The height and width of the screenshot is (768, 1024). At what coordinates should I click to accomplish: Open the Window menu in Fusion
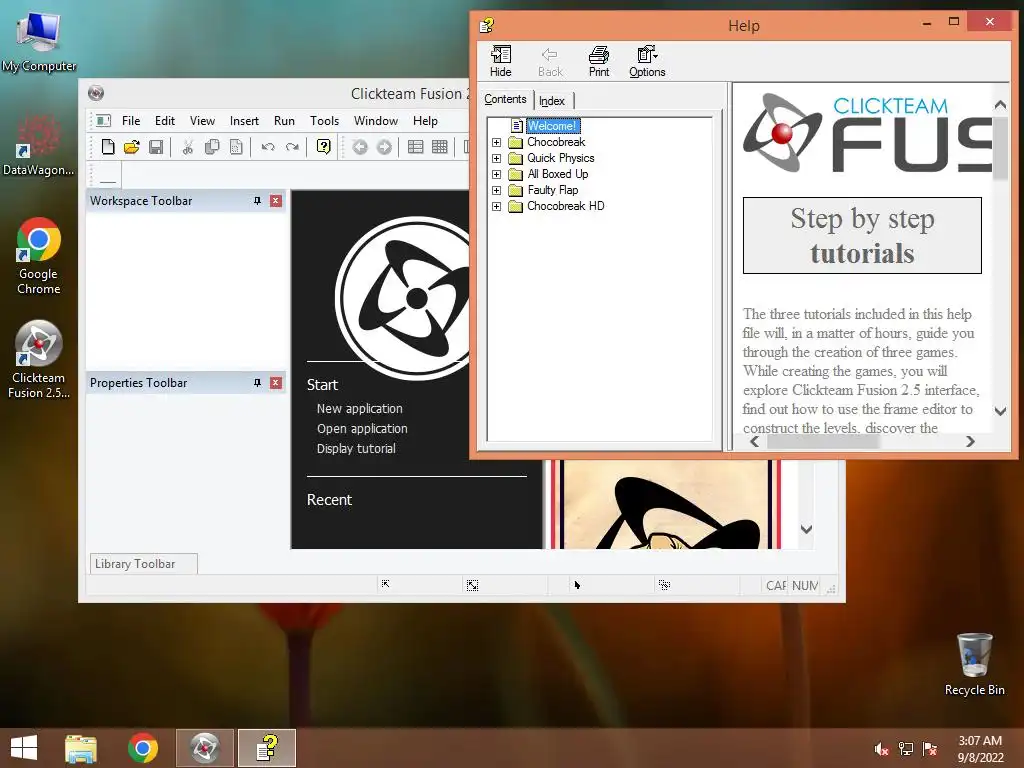376,121
